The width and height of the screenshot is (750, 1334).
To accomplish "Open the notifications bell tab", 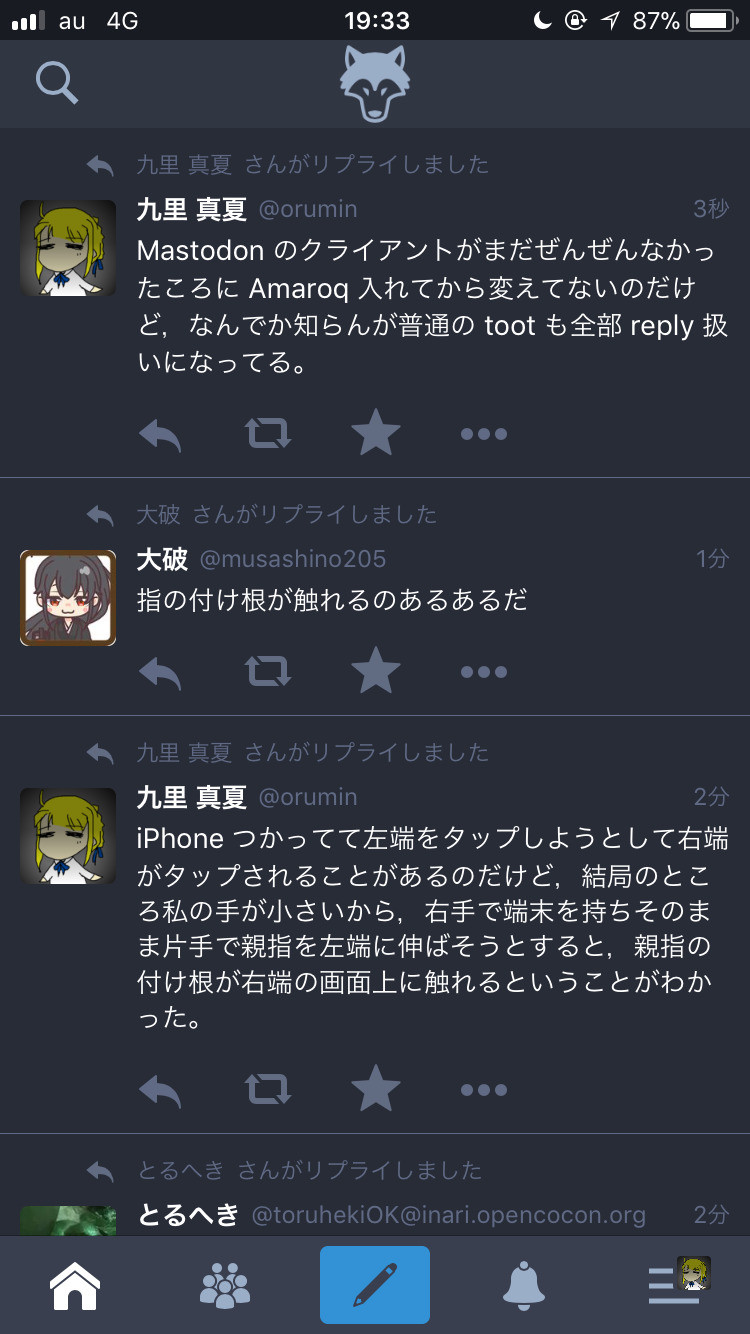I will [x=524, y=1286].
